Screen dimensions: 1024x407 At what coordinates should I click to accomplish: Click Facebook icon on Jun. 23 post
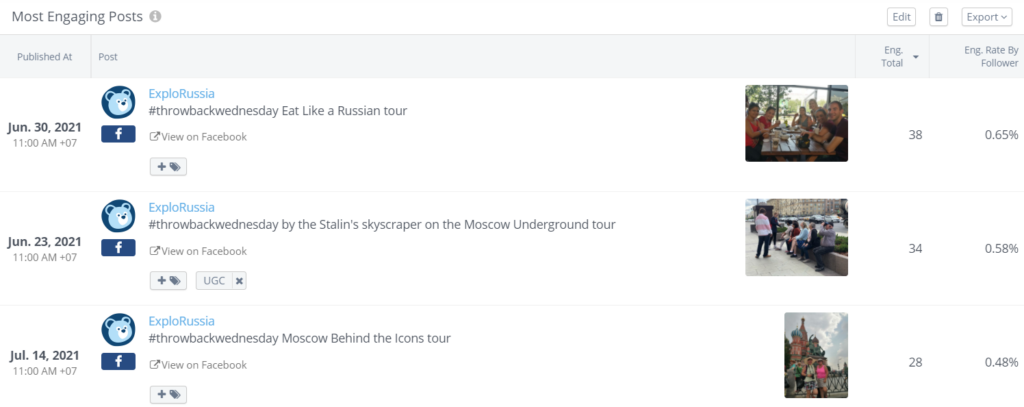click(118, 248)
